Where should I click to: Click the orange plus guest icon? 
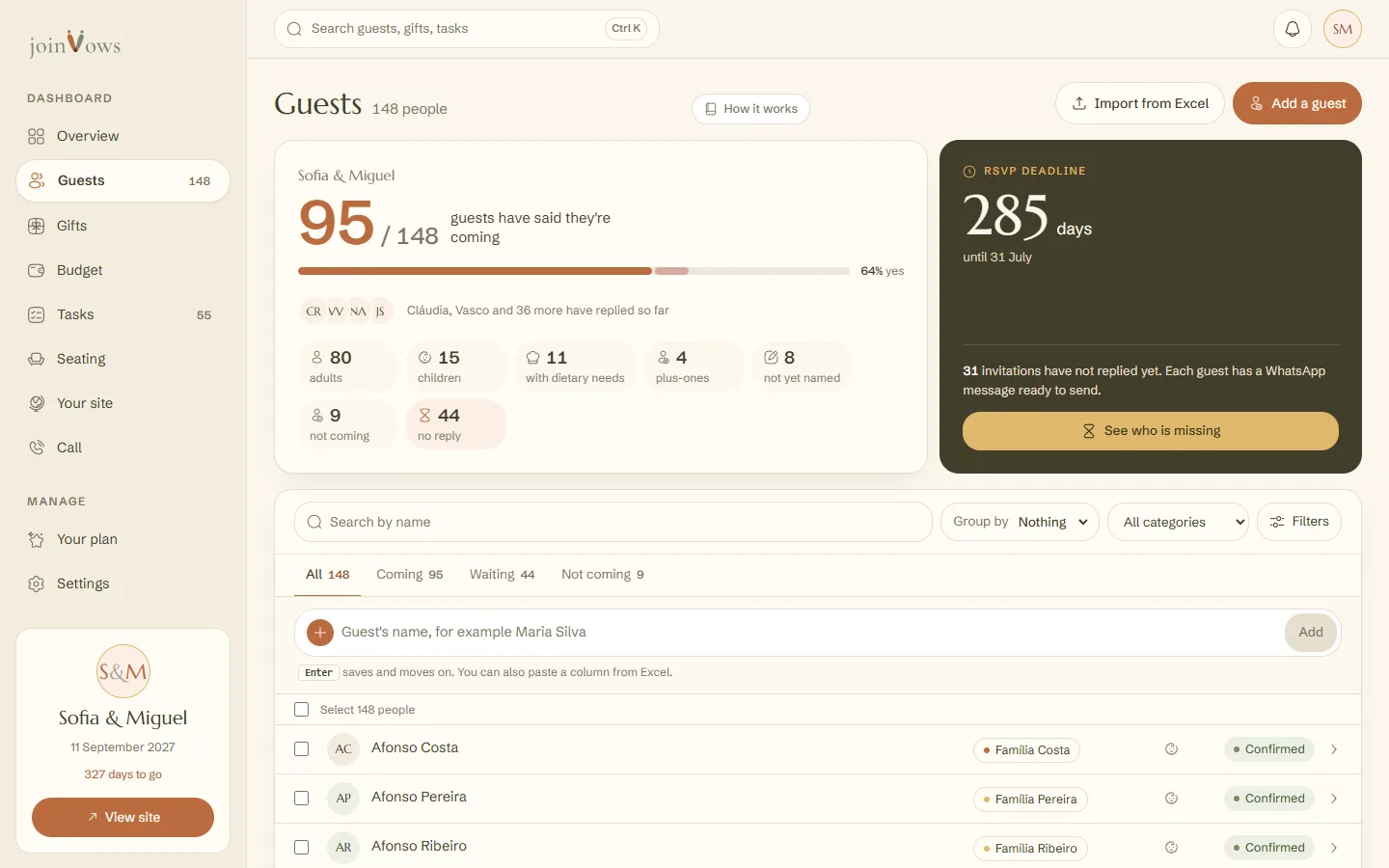pos(320,633)
